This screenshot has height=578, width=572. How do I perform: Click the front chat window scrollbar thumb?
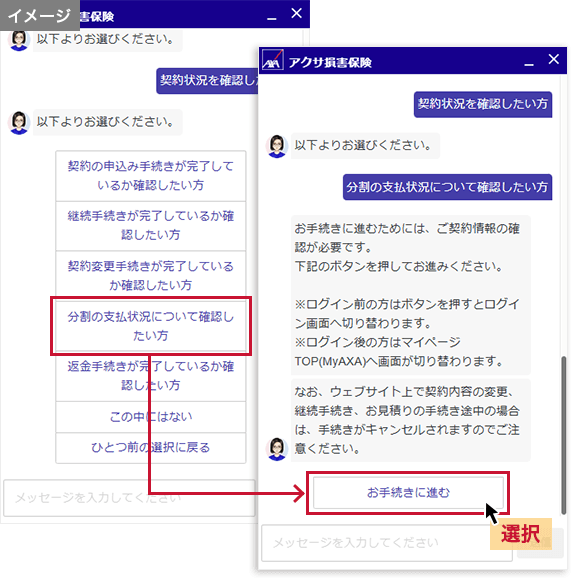pyautogui.click(x=564, y=435)
